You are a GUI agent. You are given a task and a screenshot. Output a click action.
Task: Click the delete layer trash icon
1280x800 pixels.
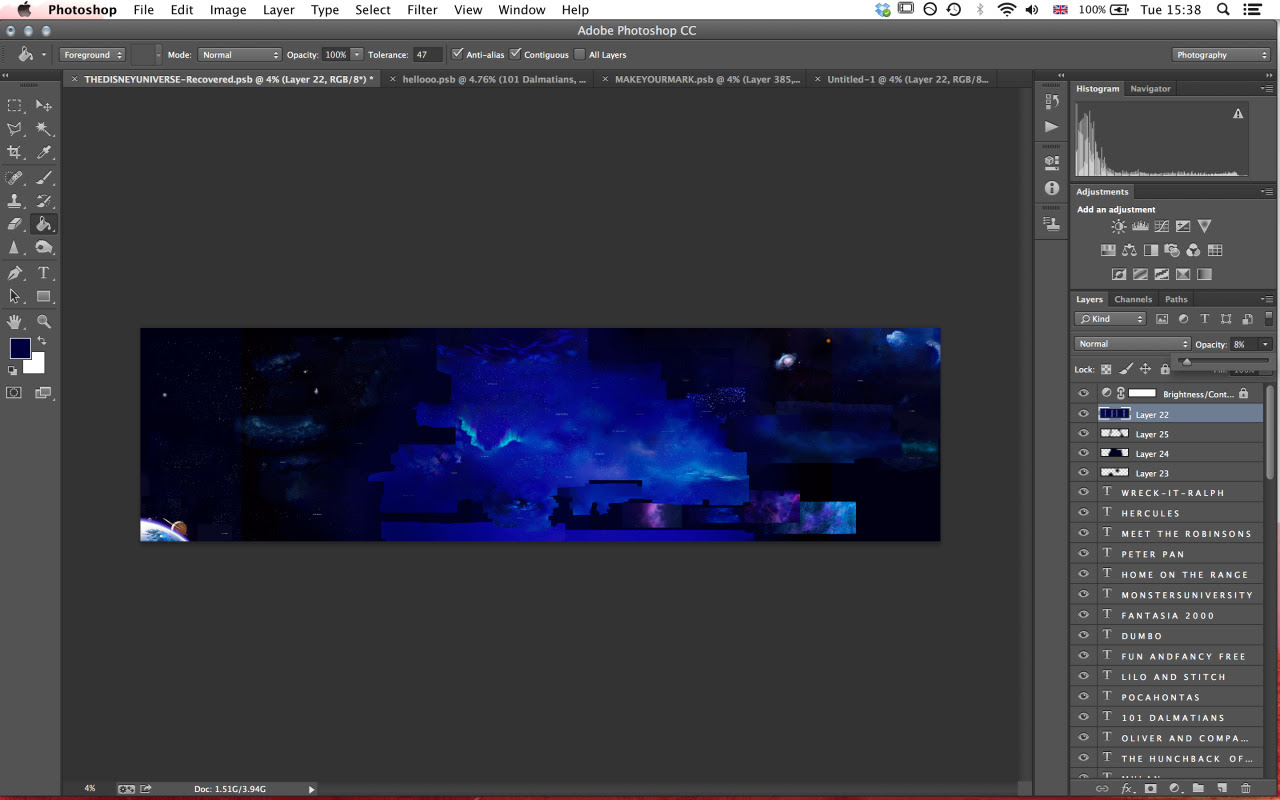(1245, 789)
